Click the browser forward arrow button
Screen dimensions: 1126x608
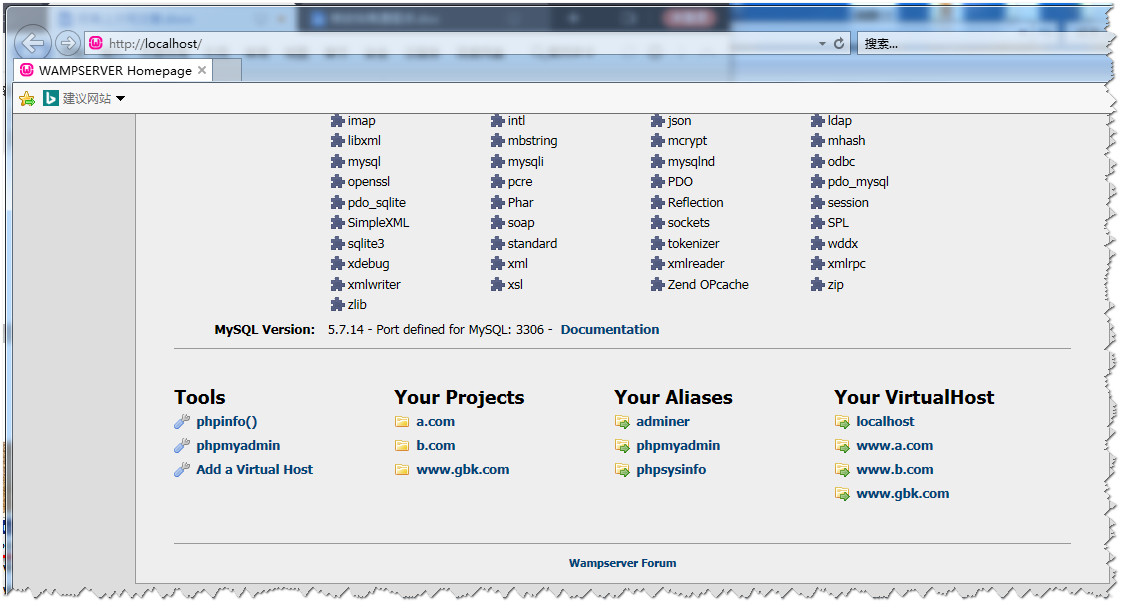[68, 44]
